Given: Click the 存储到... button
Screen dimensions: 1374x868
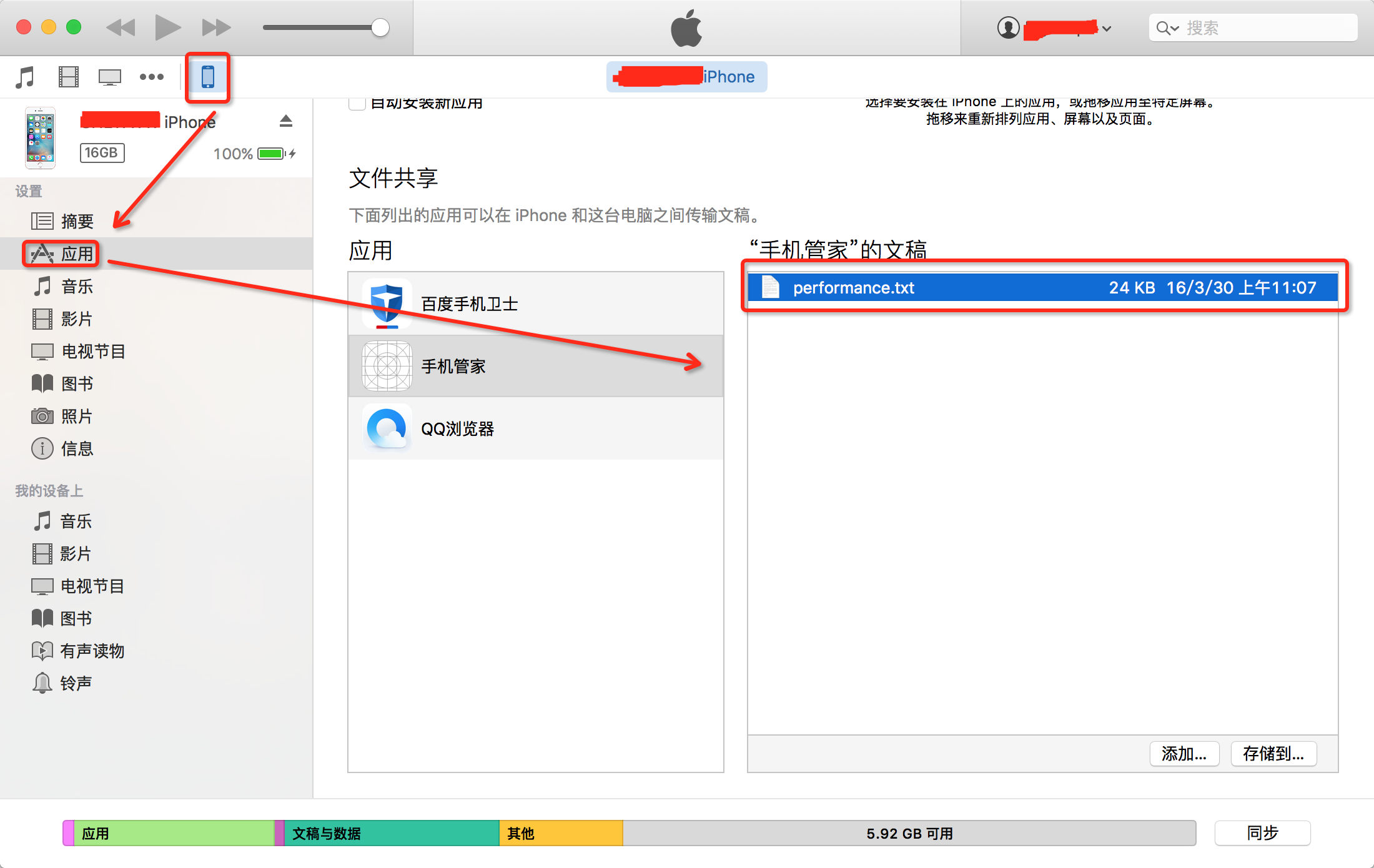Looking at the screenshot, I should [x=1273, y=754].
